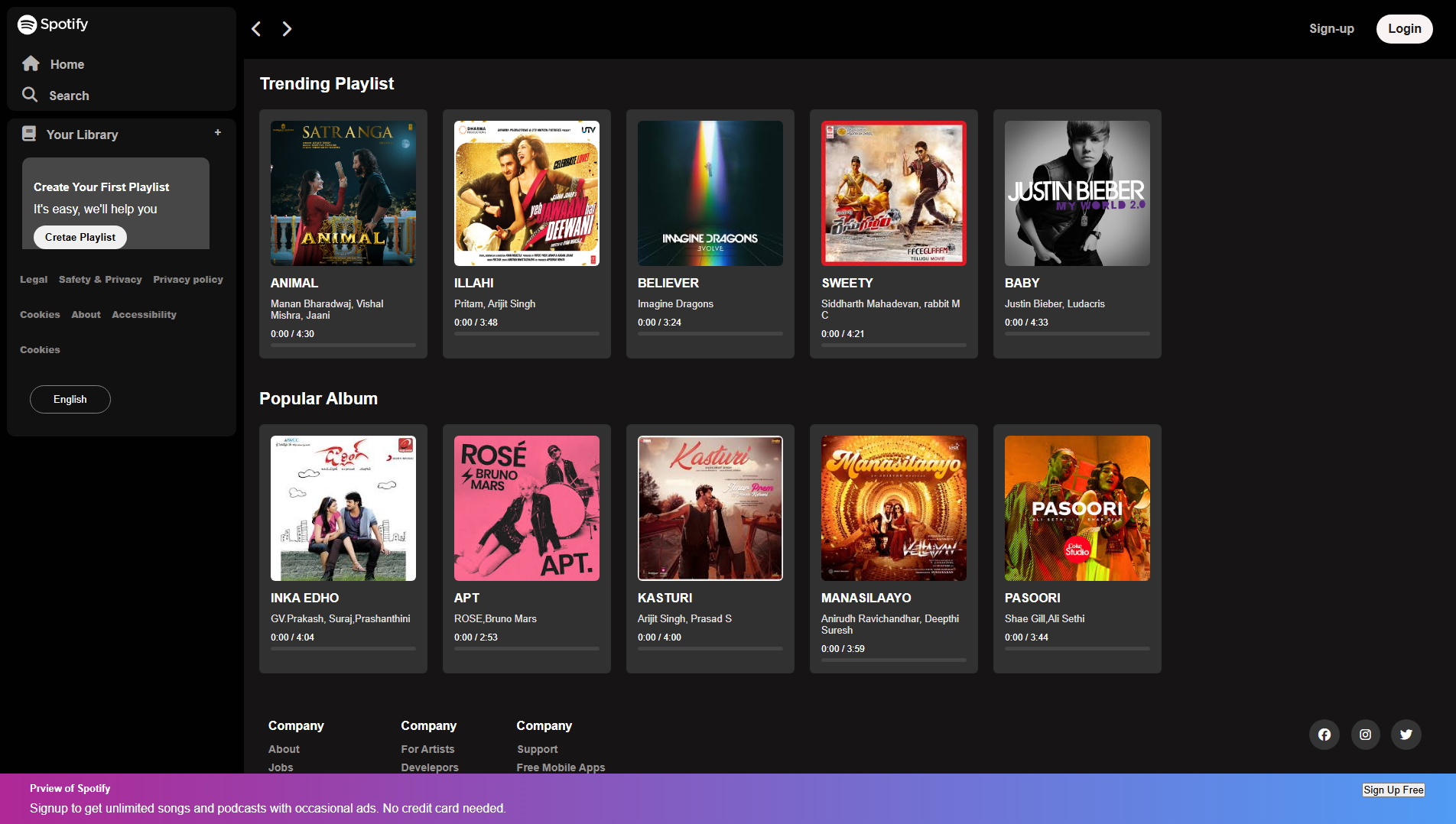The image size is (1456, 824).
Task: Change language with English button
Action: click(x=70, y=400)
